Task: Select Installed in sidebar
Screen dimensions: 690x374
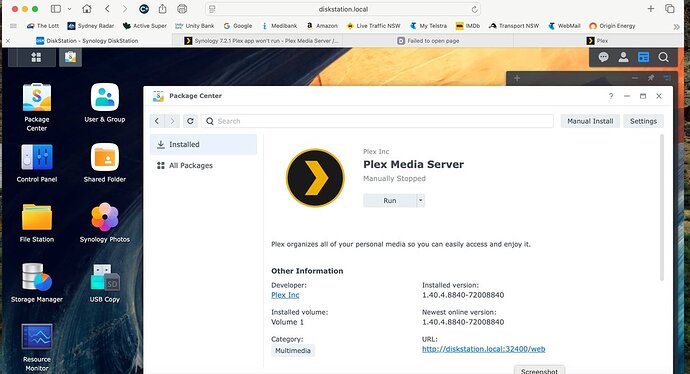Action: (x=203, y=144)
